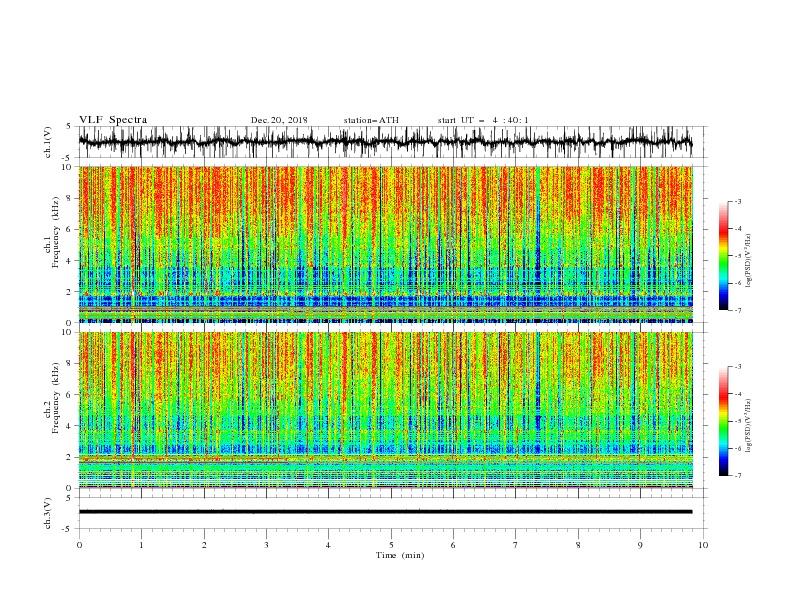Click the "ch.3(V)" axis label
The height and width of the screenshot is (612, 792).
[x=48, y=513]
